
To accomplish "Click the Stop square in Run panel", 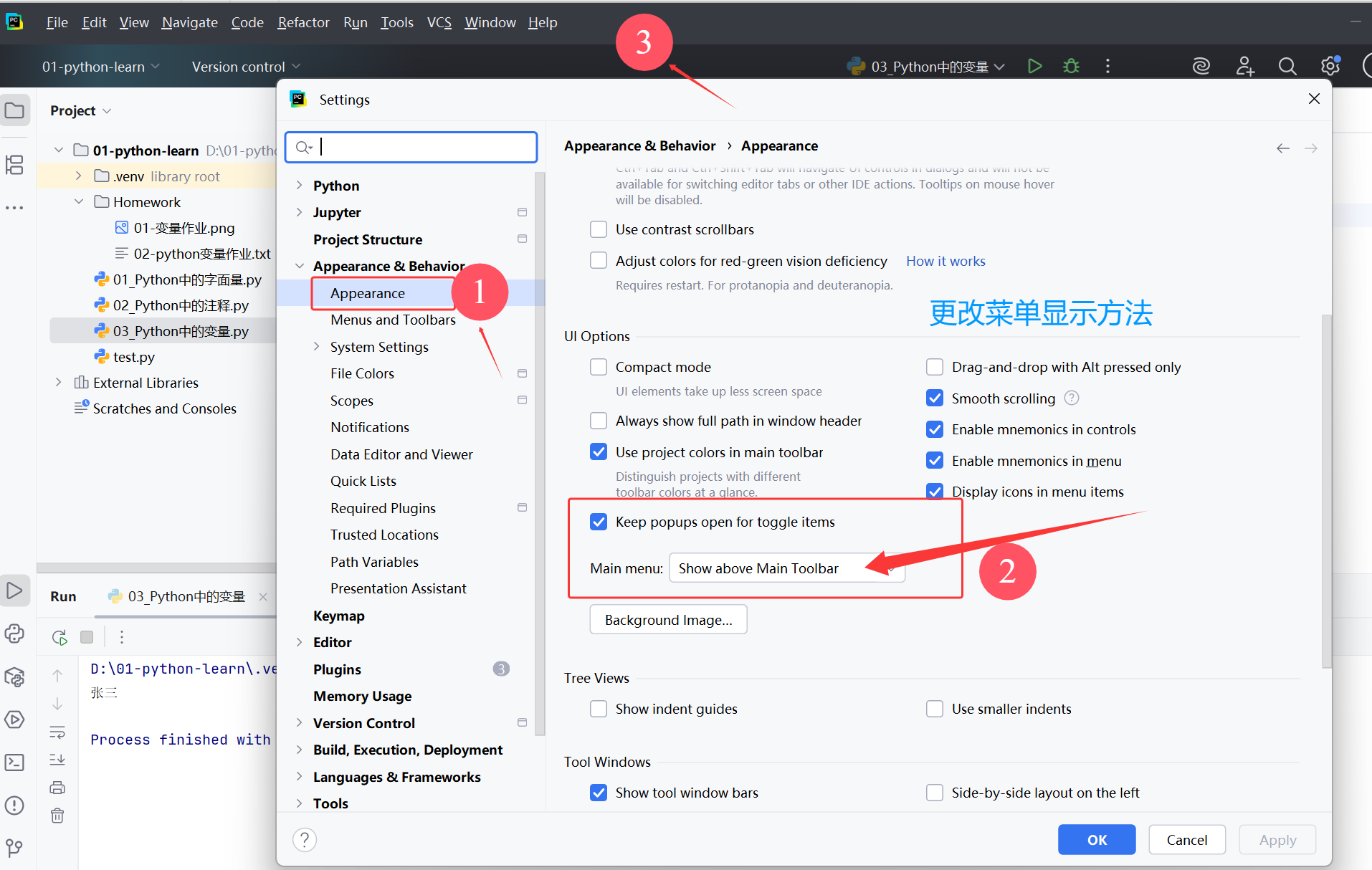I will 87,637.
